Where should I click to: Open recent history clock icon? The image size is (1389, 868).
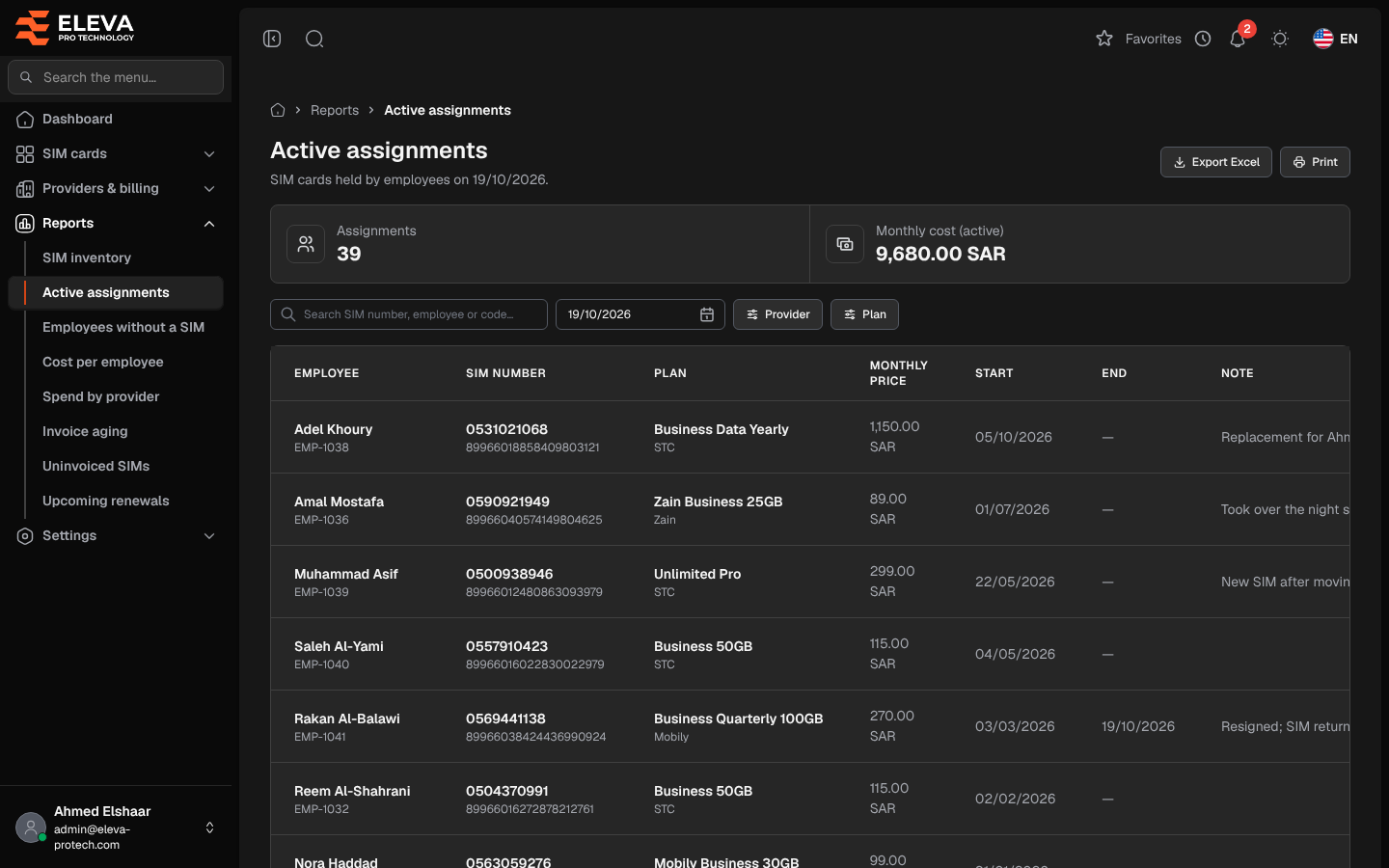coord(1203,39)
